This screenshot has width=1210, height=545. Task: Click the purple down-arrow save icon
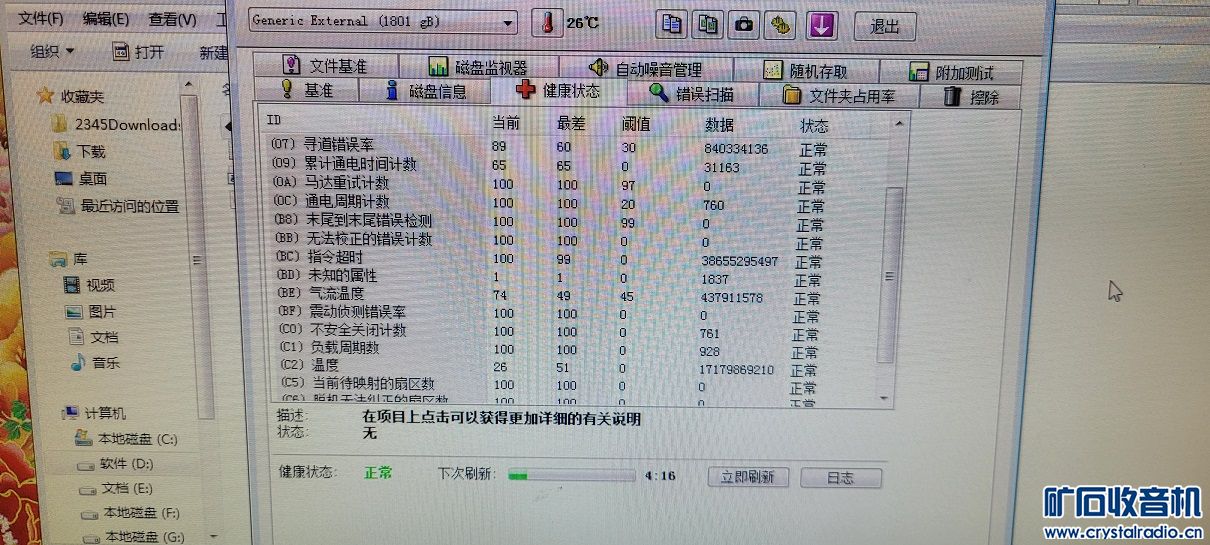pyautogui.click(x=821, y=25)
